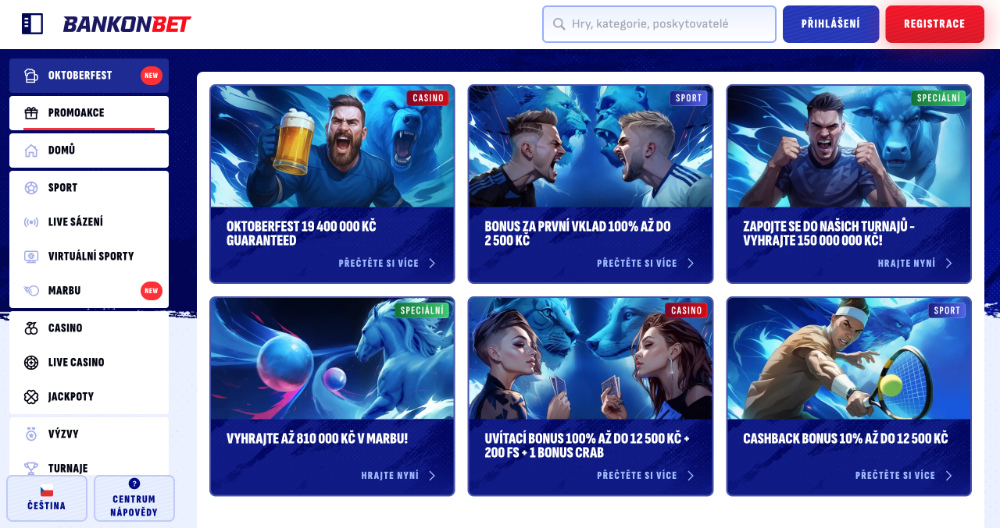Focus the games search input field
Screen dimensions: 1000x528
[659, 24]
